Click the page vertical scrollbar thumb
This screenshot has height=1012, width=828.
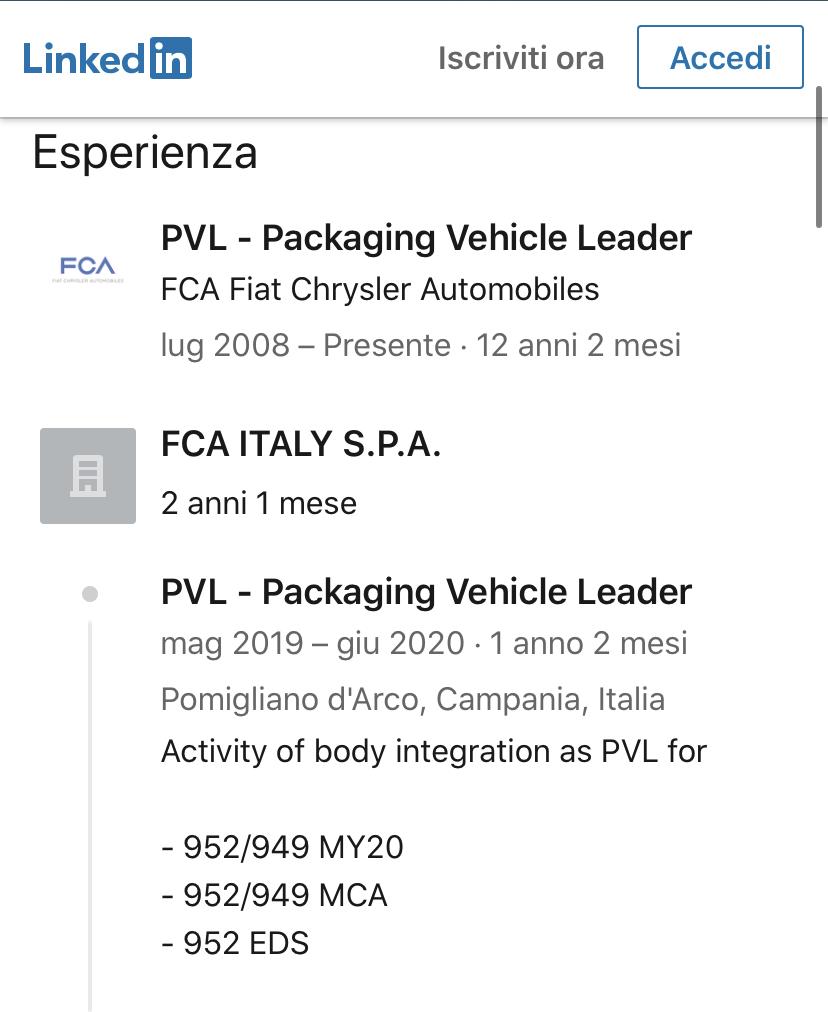(x=818, y=157)
